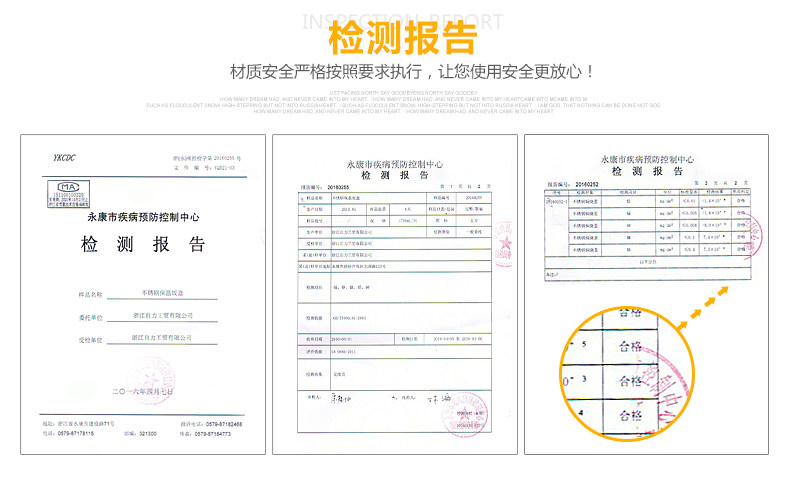Image resolution: width=790 pixels, height=485 pixels.
Task: Click report number 20160255 on middle page
Action: [338, 187]
